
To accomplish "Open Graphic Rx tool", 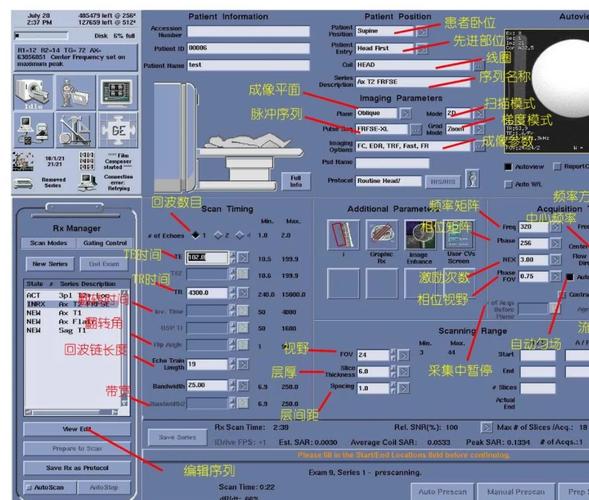I will point(382,235).
